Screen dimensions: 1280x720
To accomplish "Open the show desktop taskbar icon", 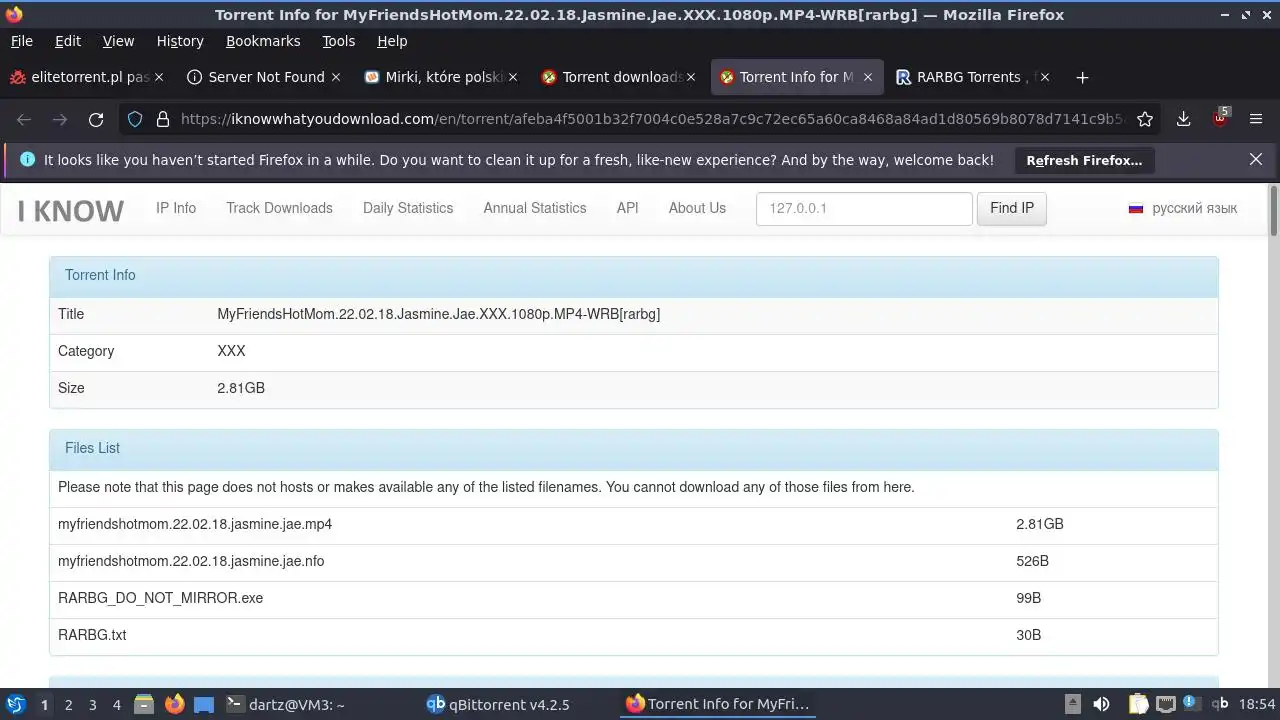I will (x=204, y=704).
